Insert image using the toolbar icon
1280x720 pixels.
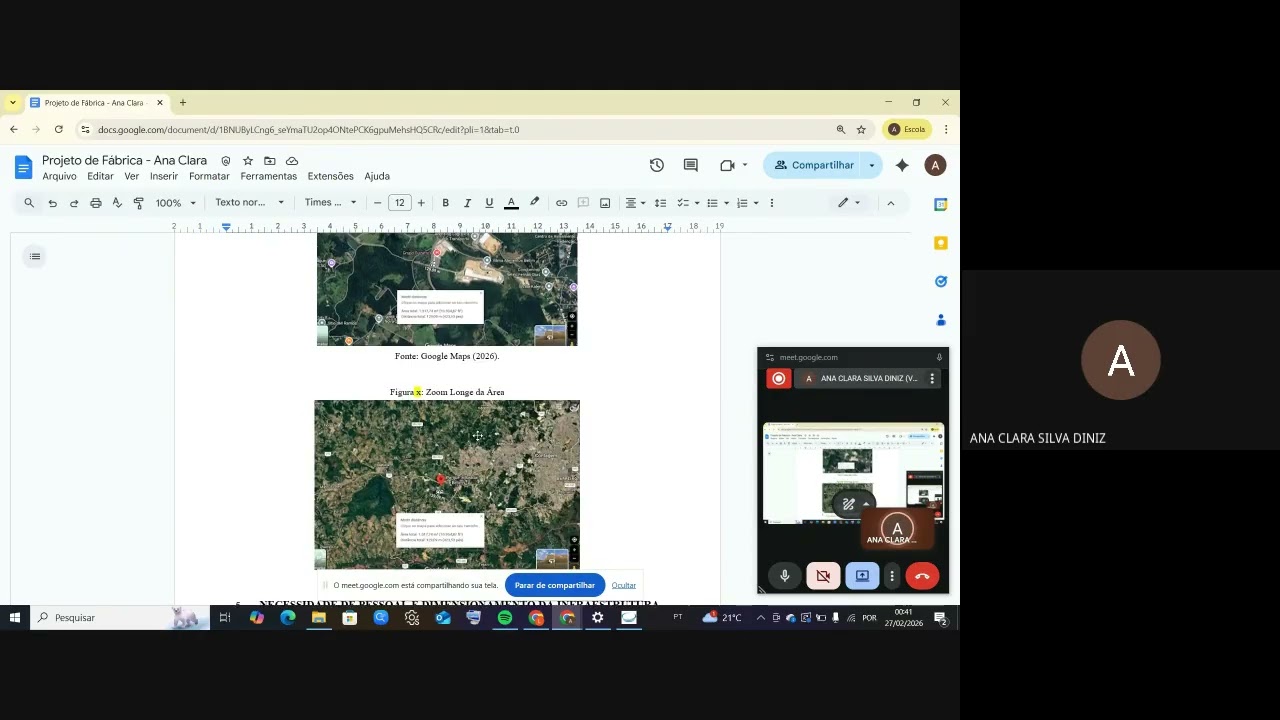[x=605, y=203]
